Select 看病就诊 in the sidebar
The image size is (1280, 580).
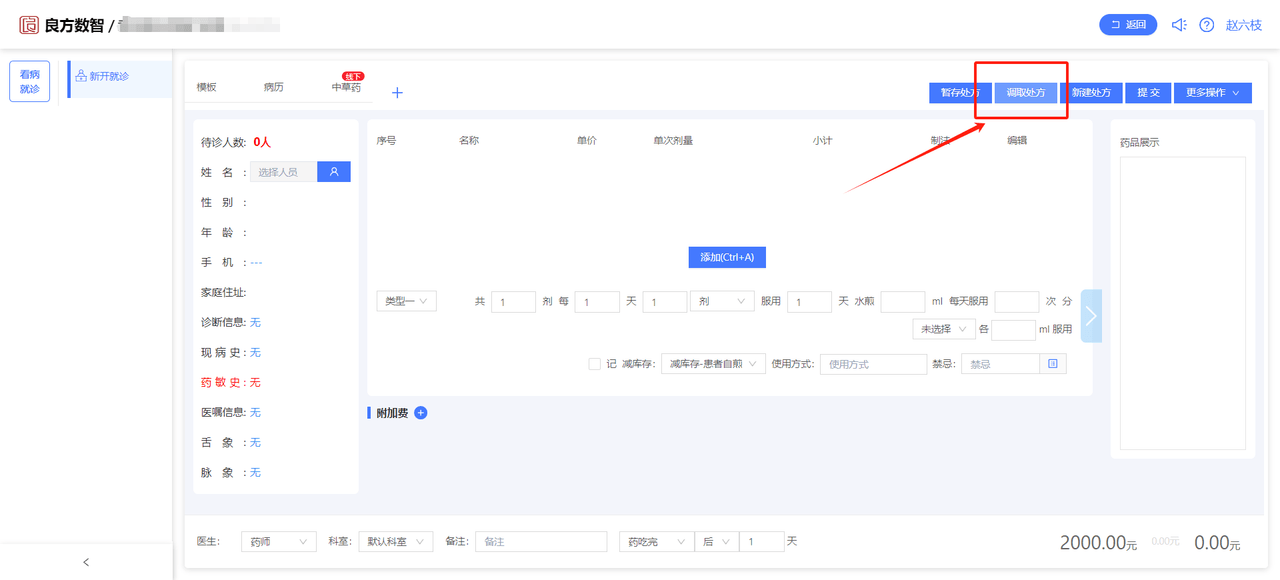pos(30,82)
